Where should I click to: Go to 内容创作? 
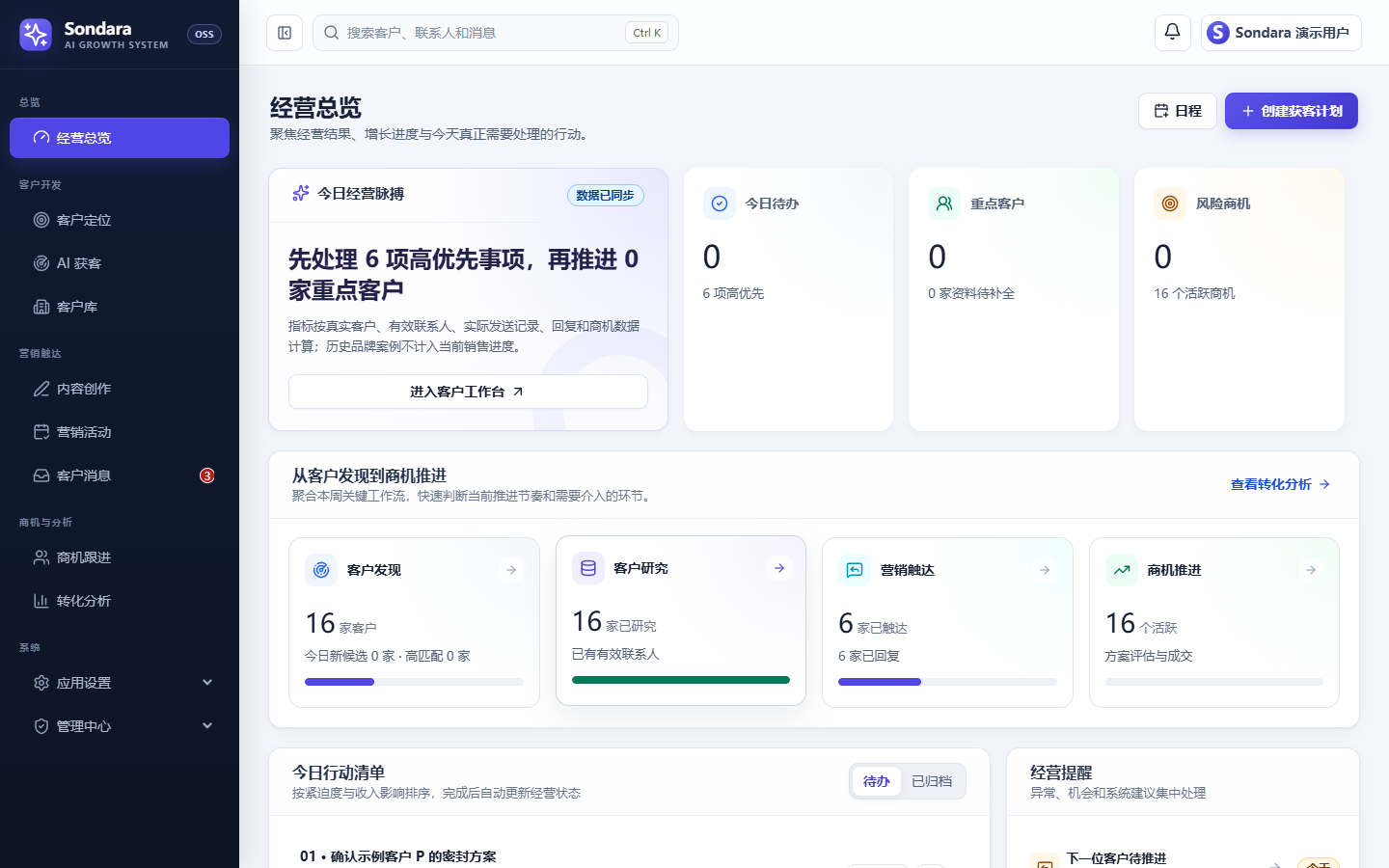[120, 389]
